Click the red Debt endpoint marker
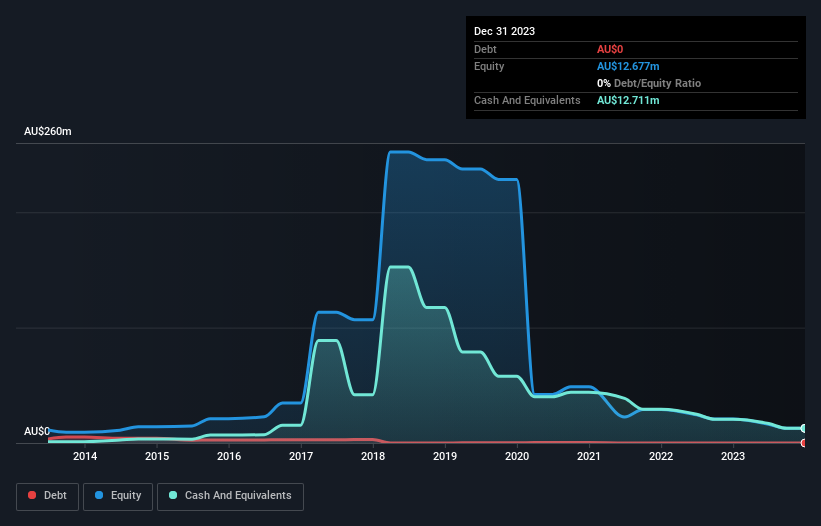821x526 pixels. pyautogui.click(x=804, y=443)
